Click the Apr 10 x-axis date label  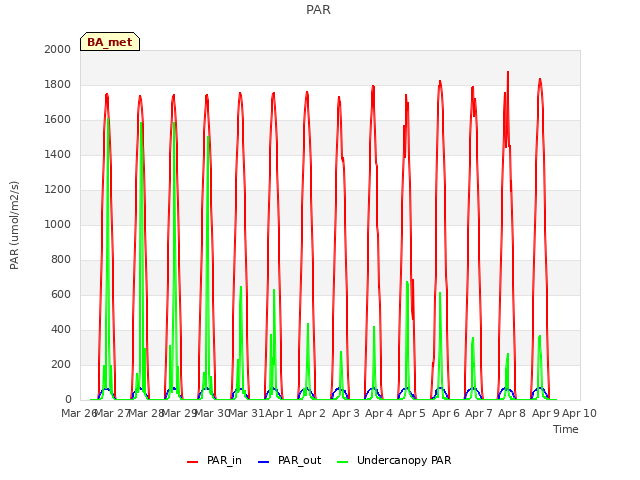tap(580, 413)
